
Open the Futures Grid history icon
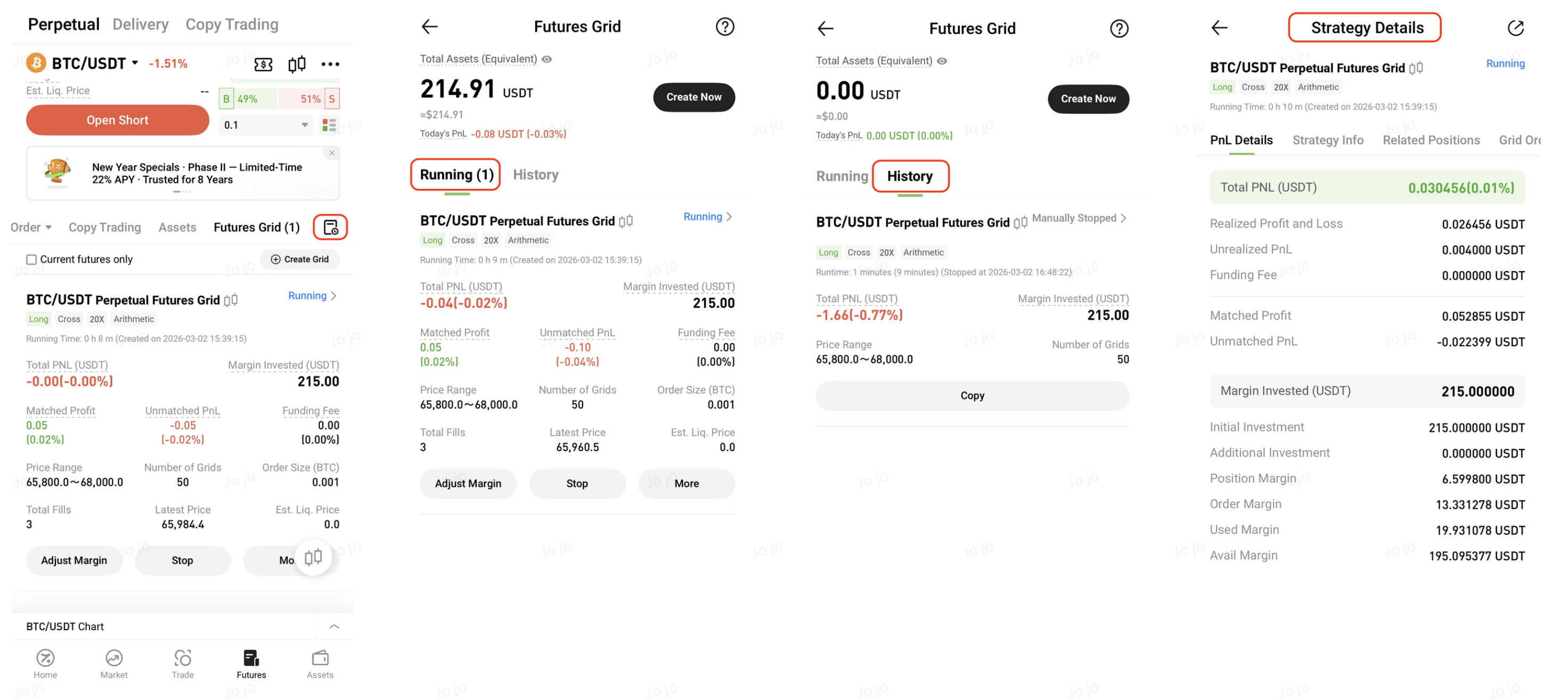coord(331,227)
